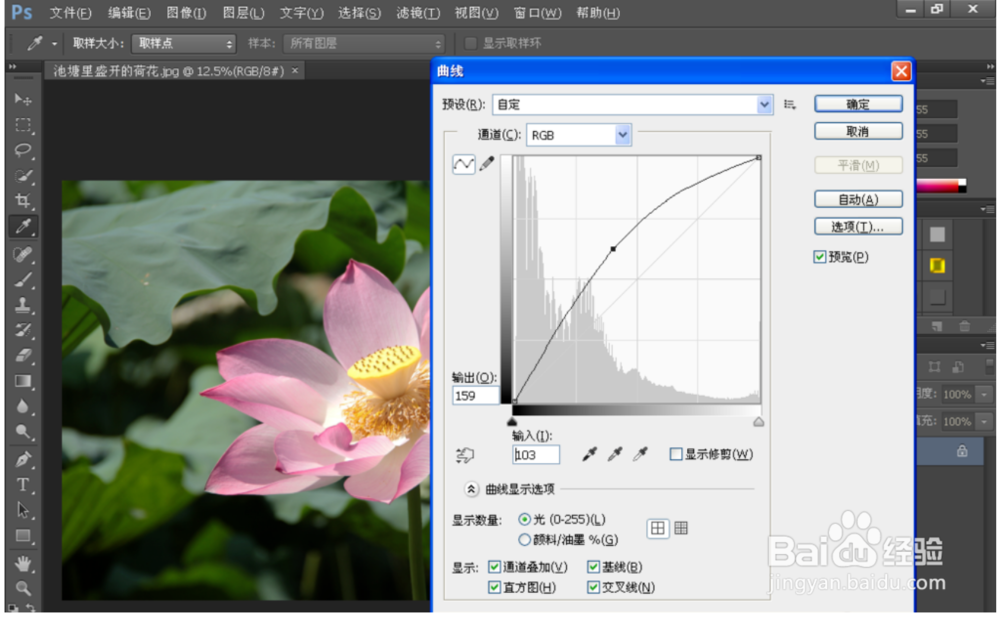Pick the black point eyedropper
The width and height of the screenshot is (1000, 617).
point(589,454)
